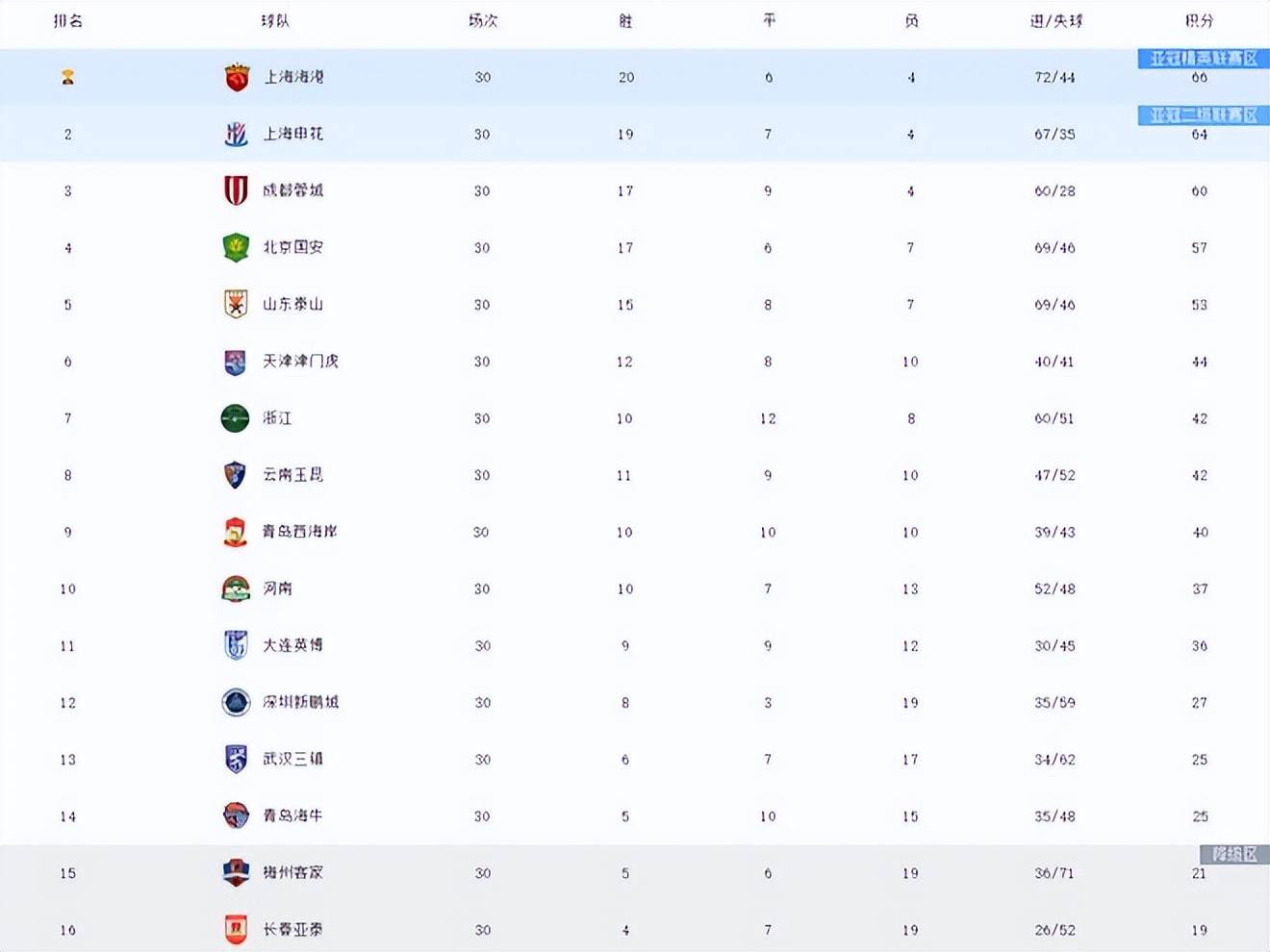Click the Shandong Taishan (山东泰山) logo

tap(236, 304)
